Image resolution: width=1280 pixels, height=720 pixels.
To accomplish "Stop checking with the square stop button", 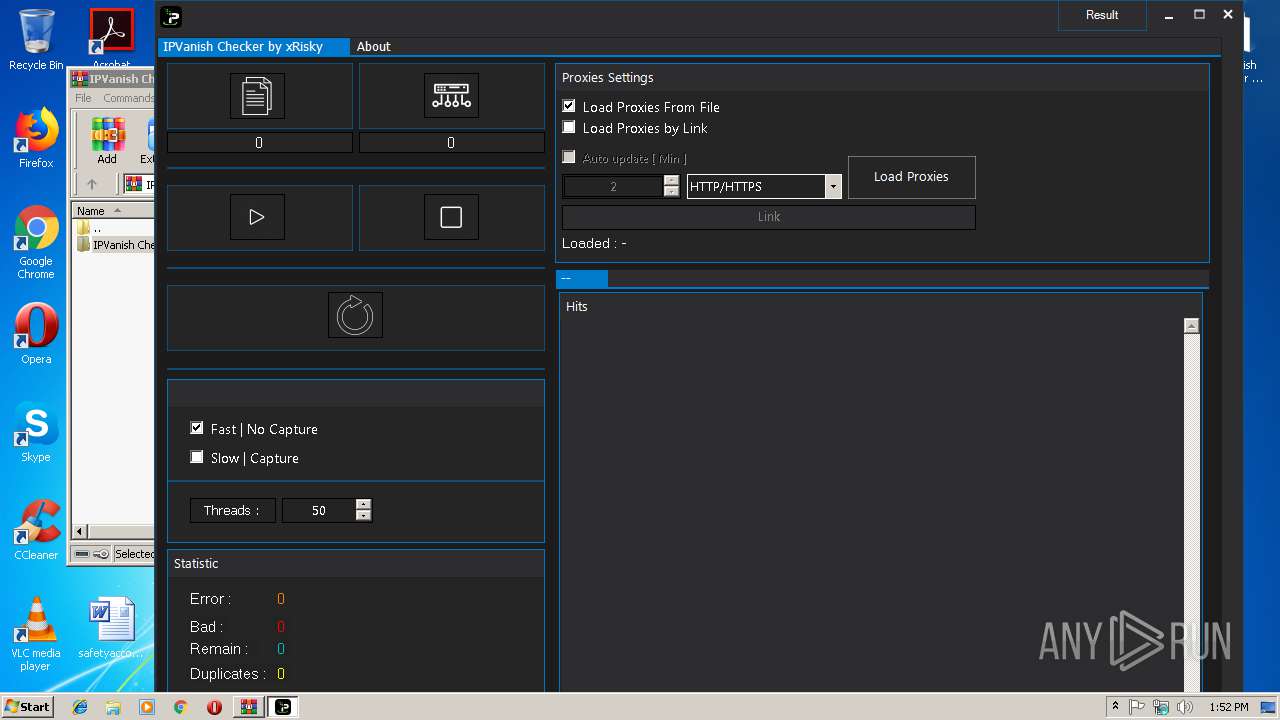I will click(451, 217).
